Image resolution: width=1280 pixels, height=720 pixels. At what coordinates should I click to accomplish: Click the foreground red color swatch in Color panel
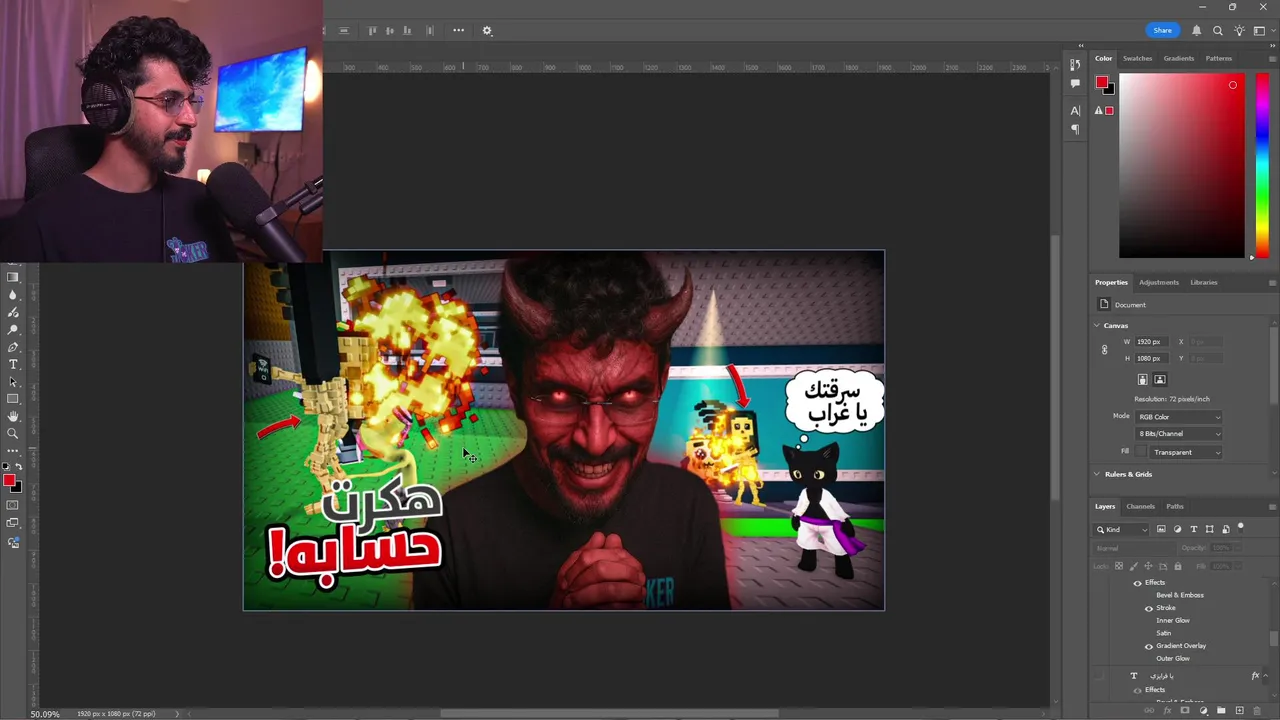pyautogui.click(x=1101, y=82)
